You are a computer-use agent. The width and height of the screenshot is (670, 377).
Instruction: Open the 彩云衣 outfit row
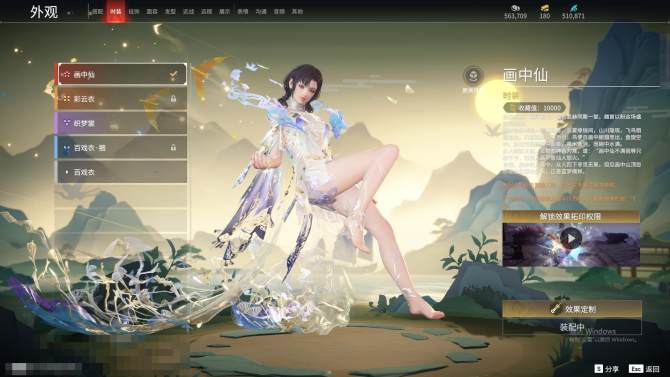pos(121,99)
